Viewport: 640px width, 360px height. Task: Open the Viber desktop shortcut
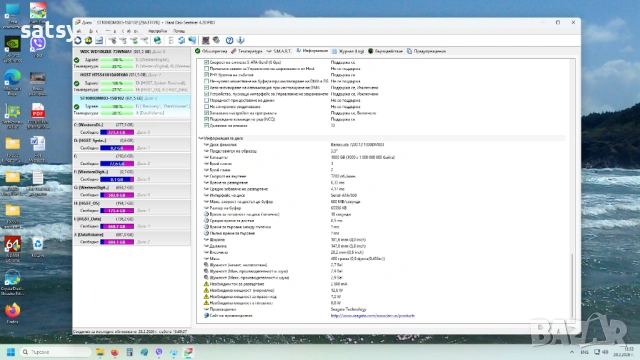click(x=38, y=47)
